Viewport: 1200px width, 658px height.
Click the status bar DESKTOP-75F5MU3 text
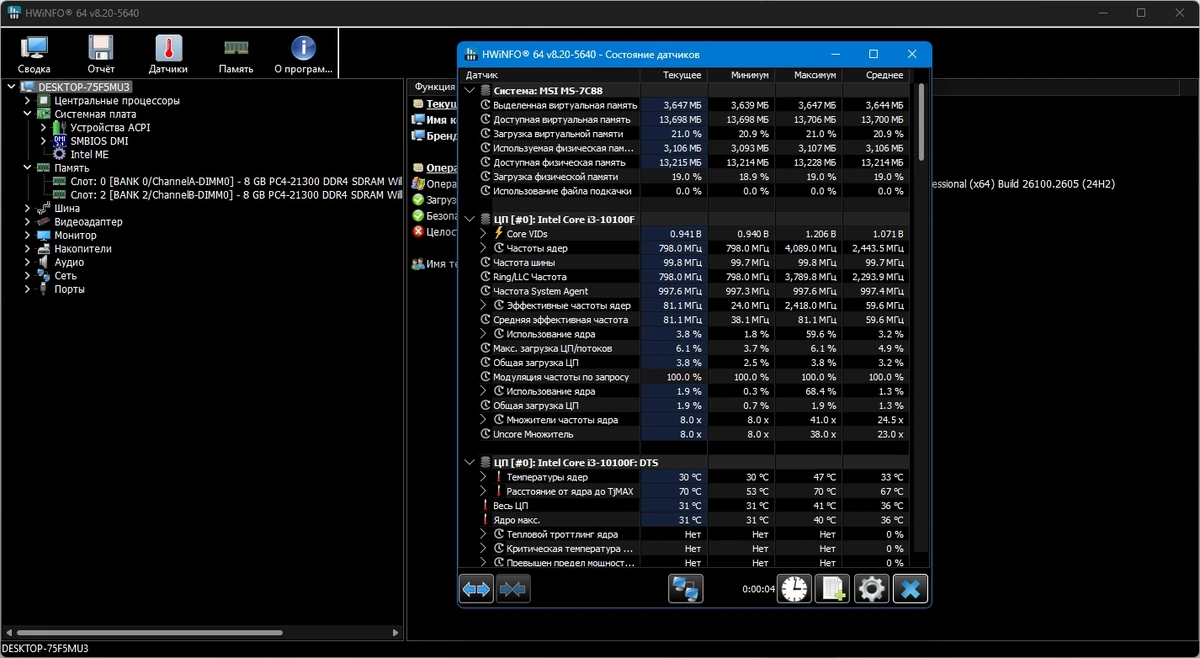(x=45, y=649)
